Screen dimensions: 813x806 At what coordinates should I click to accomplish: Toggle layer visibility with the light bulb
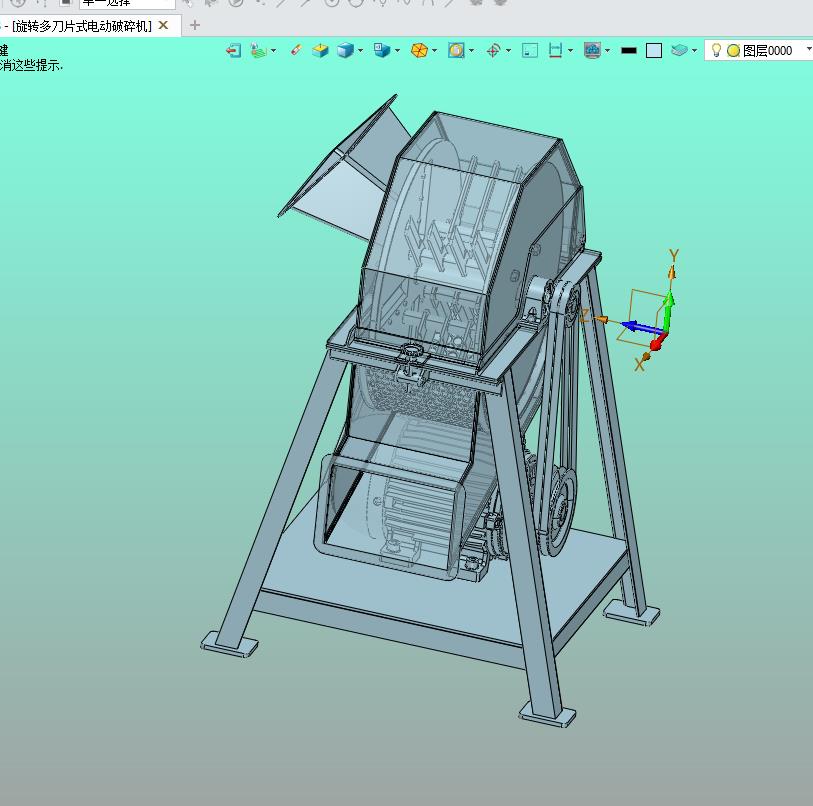(x=716, y=50)
